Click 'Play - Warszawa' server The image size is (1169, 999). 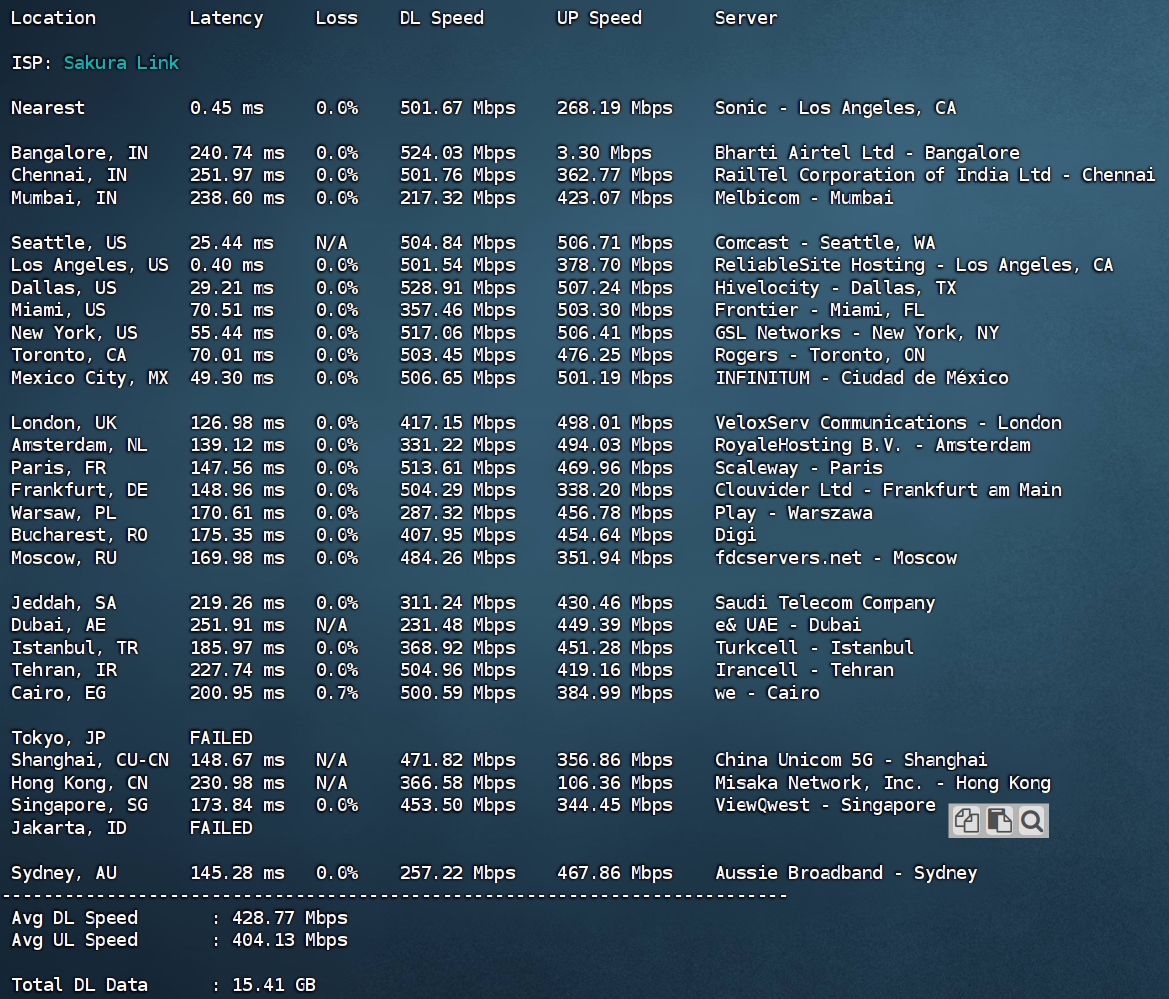click(x=793, y=513)
